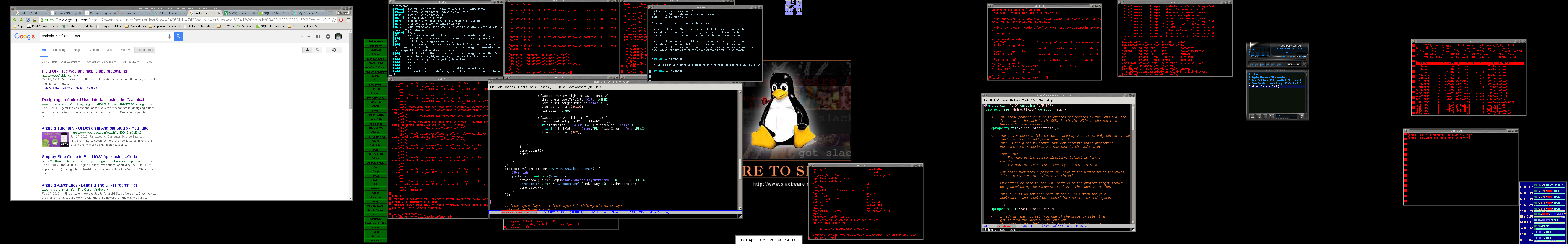Open SQL Introduction bookmark
The width and height of the screenshot is (1568, 244).
click(271, 26)
